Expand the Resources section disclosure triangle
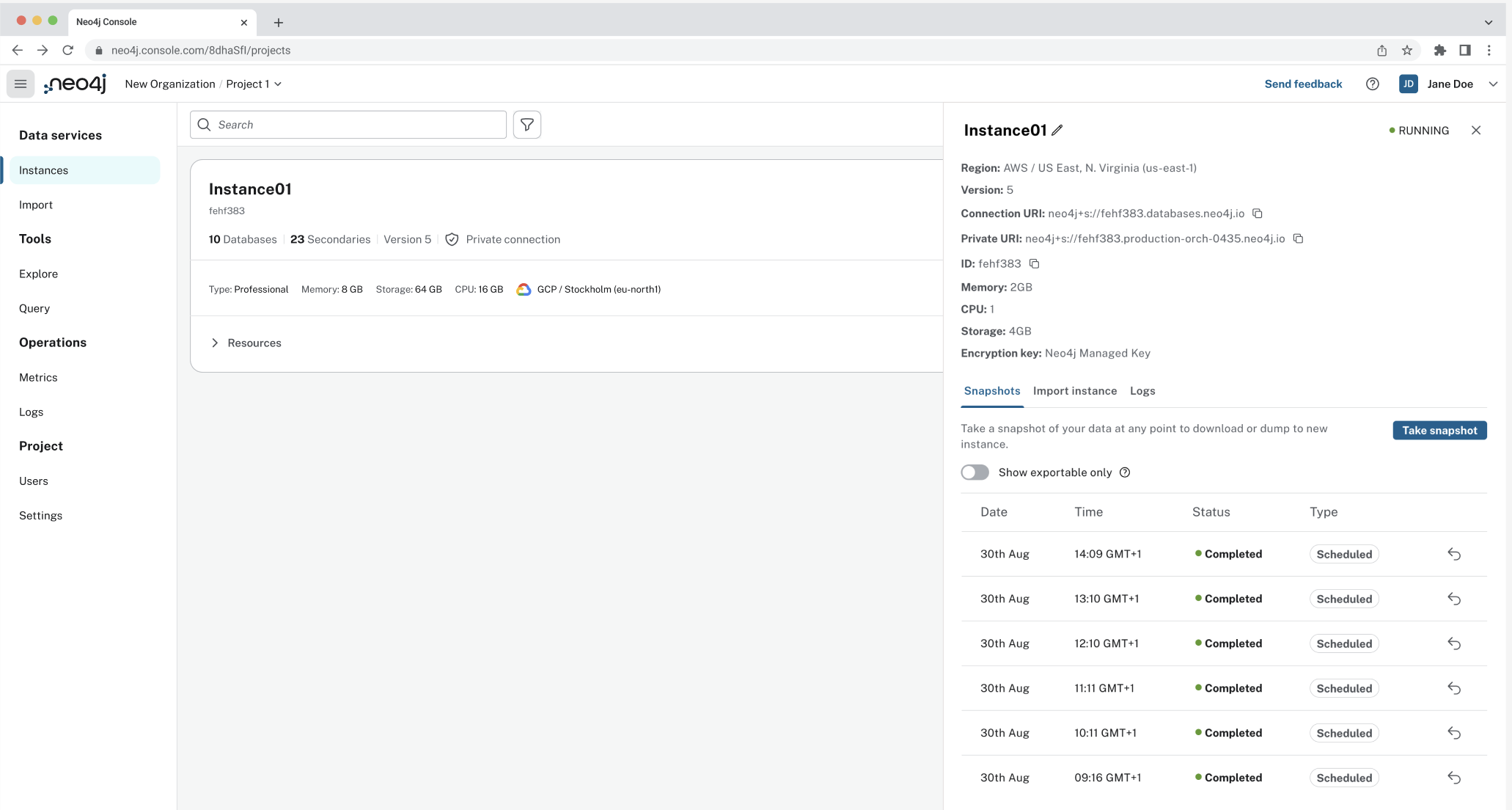Viewport: 1512px width, 810px height. coord(215,343)
